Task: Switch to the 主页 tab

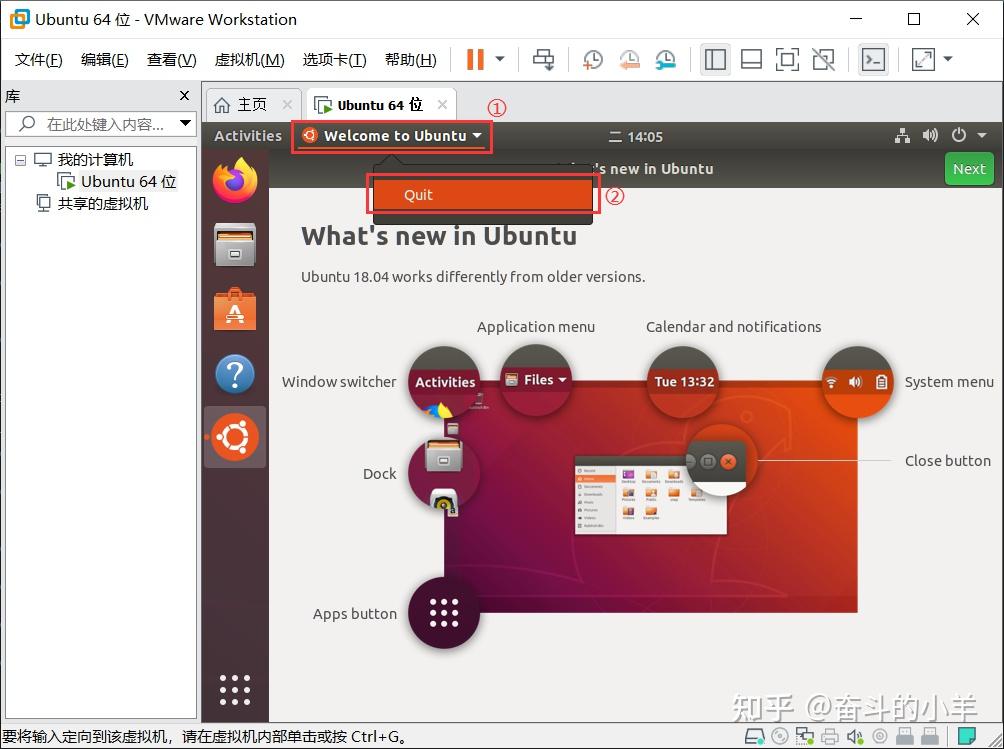Action: pos(252,103)
